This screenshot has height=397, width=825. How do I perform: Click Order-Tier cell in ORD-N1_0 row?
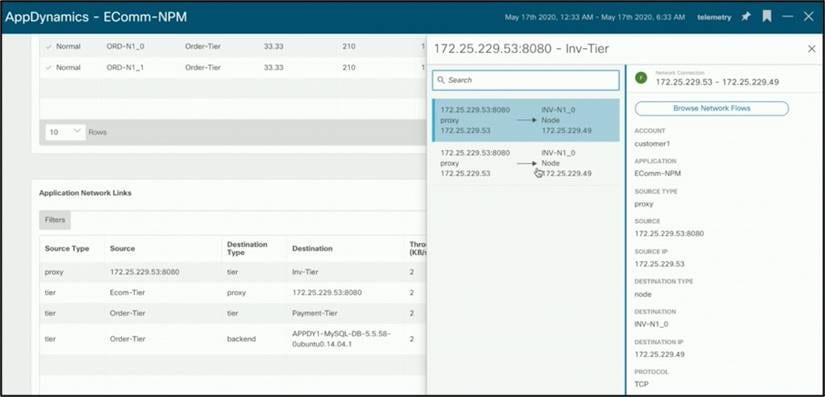[203, 46]
